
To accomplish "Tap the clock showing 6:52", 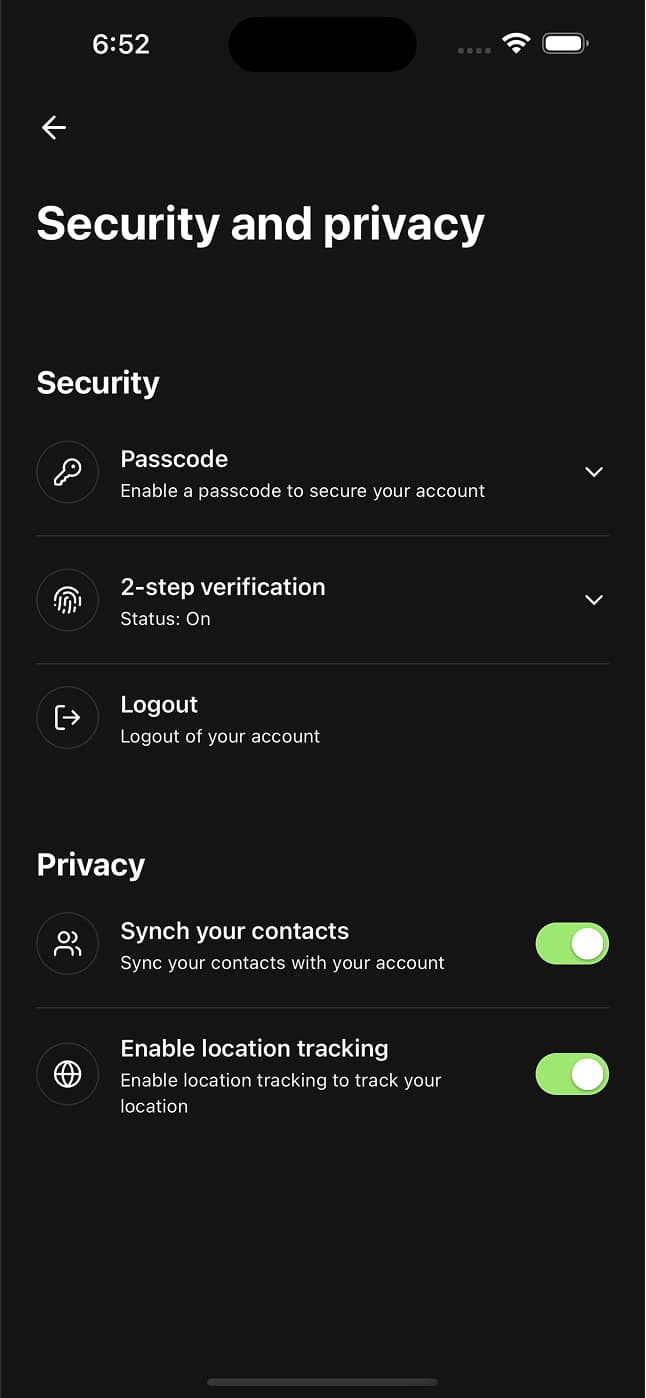I will [121, 44].
